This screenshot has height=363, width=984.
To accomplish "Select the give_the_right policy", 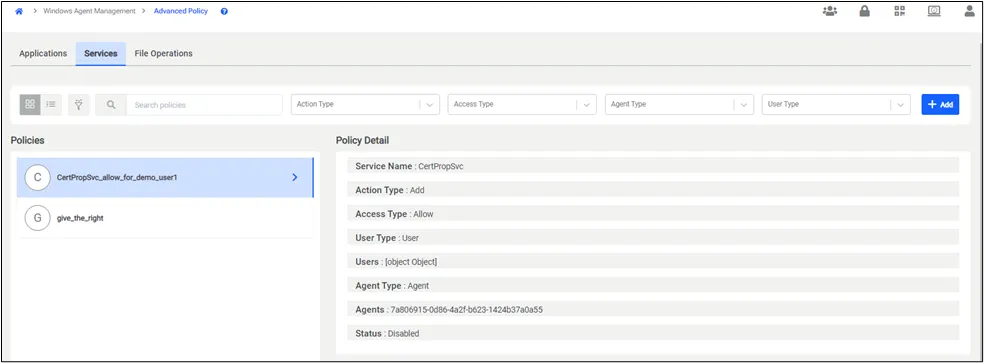I will pyautogui.click(x=164, y=218).
